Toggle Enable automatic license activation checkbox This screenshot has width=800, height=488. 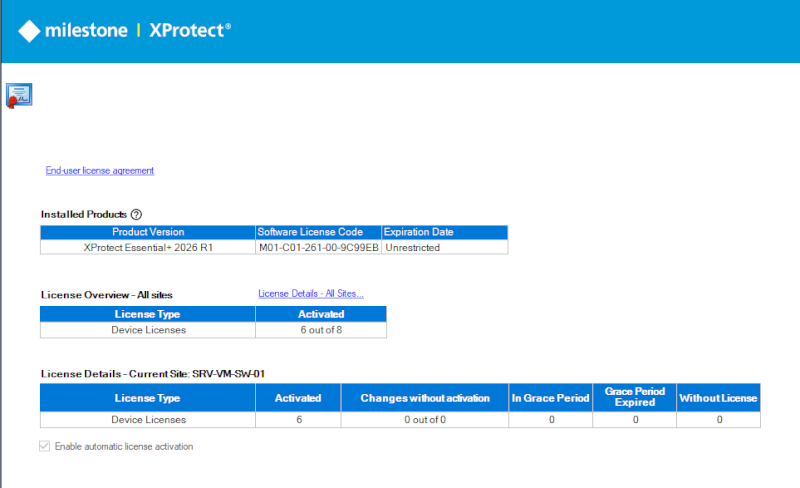pos(45,446)
